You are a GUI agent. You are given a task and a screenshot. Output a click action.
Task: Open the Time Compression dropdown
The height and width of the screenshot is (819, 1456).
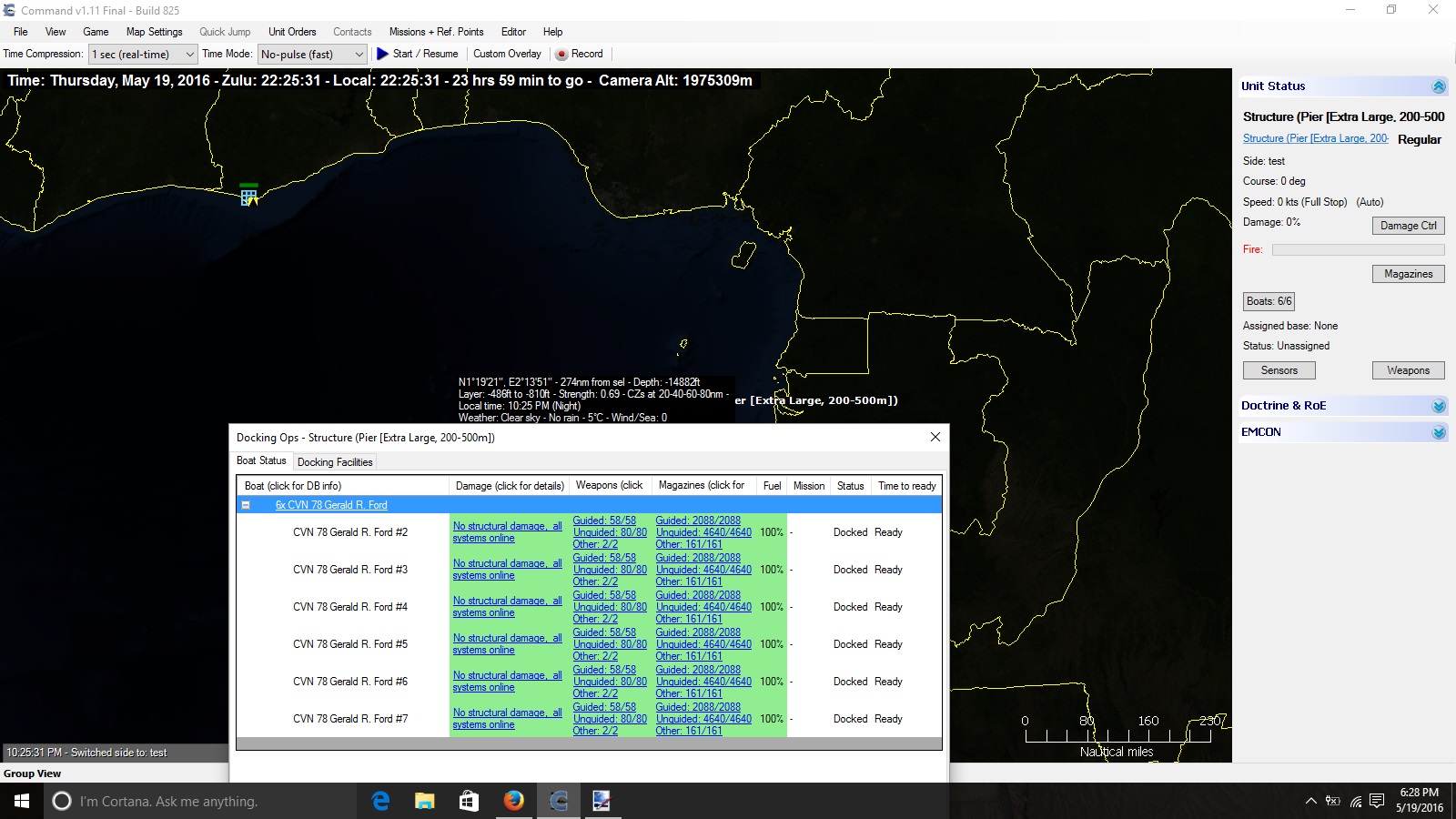click(x=143, y=55)
